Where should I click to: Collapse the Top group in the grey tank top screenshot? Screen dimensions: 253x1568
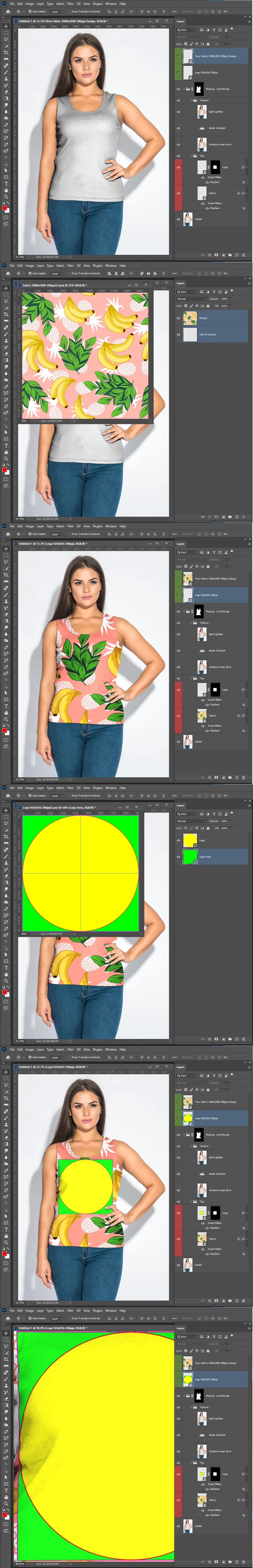tap(190, 156)
